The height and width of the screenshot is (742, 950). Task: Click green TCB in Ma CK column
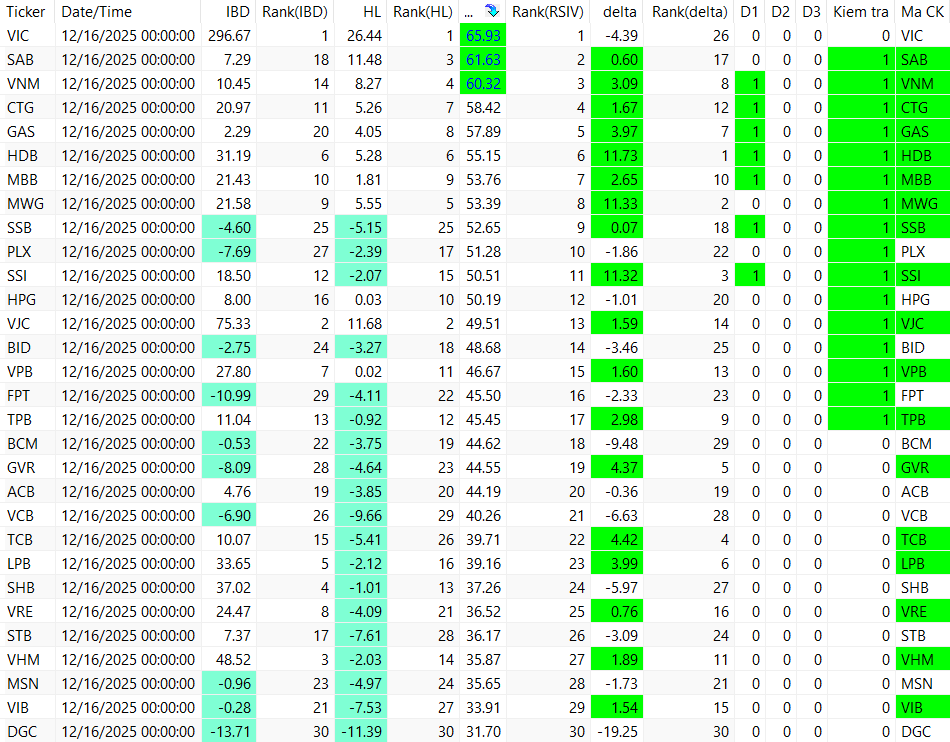tap(923, 540)
